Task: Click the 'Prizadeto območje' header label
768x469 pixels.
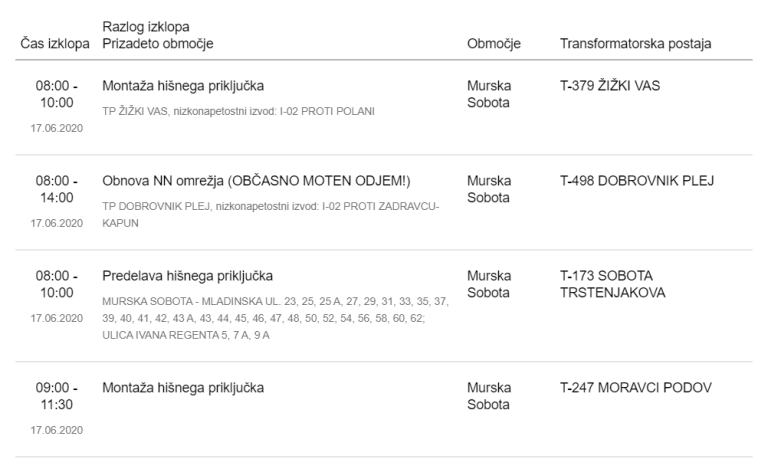Action: point(158,45)
